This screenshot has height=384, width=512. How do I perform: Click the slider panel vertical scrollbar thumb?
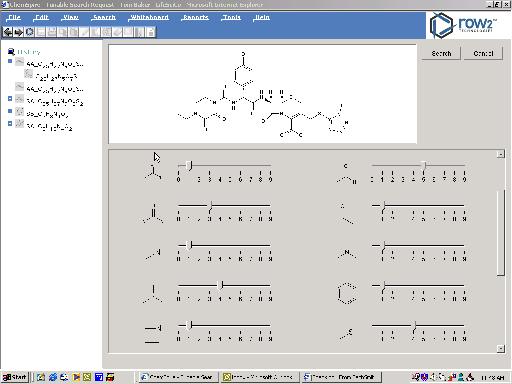tap(500, 233)
